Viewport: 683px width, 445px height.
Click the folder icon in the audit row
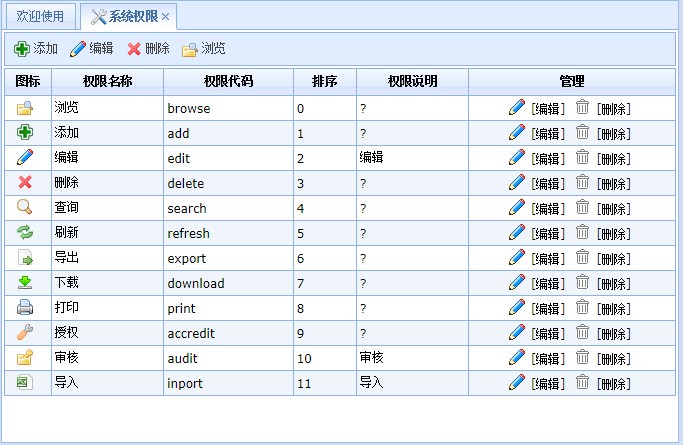25,357
